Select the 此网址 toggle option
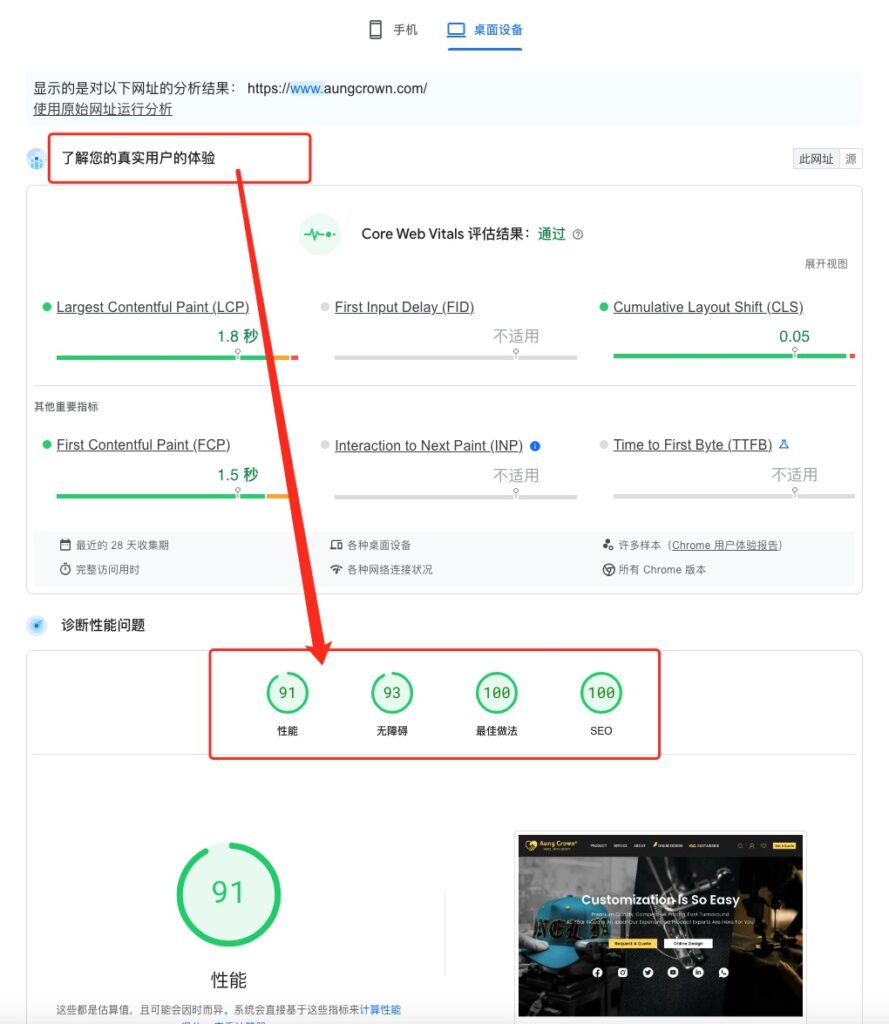This screenshot has width=889, height=1024. point(815,159)
